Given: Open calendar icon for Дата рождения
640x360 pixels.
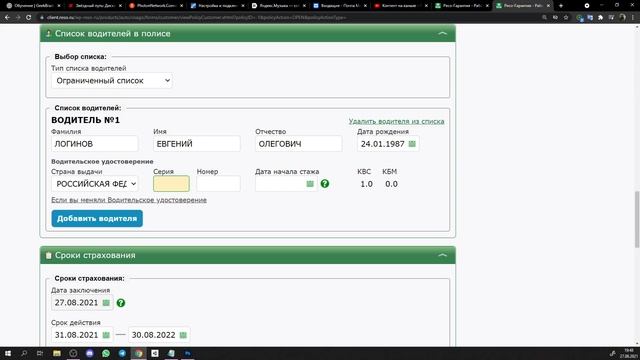Looking at the screenshot, I should pos(412,144).
